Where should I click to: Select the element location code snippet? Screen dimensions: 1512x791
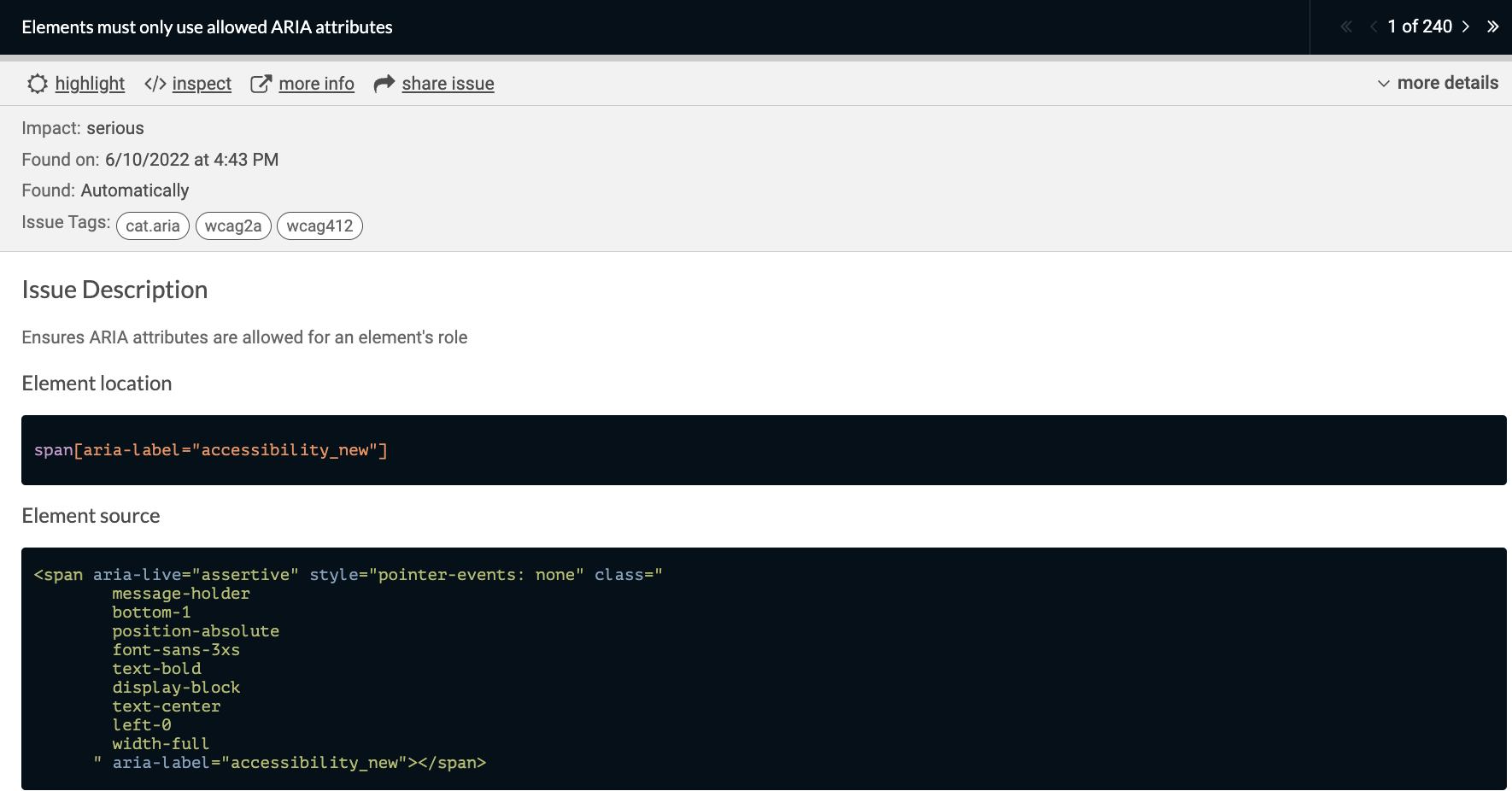point(211,449)
